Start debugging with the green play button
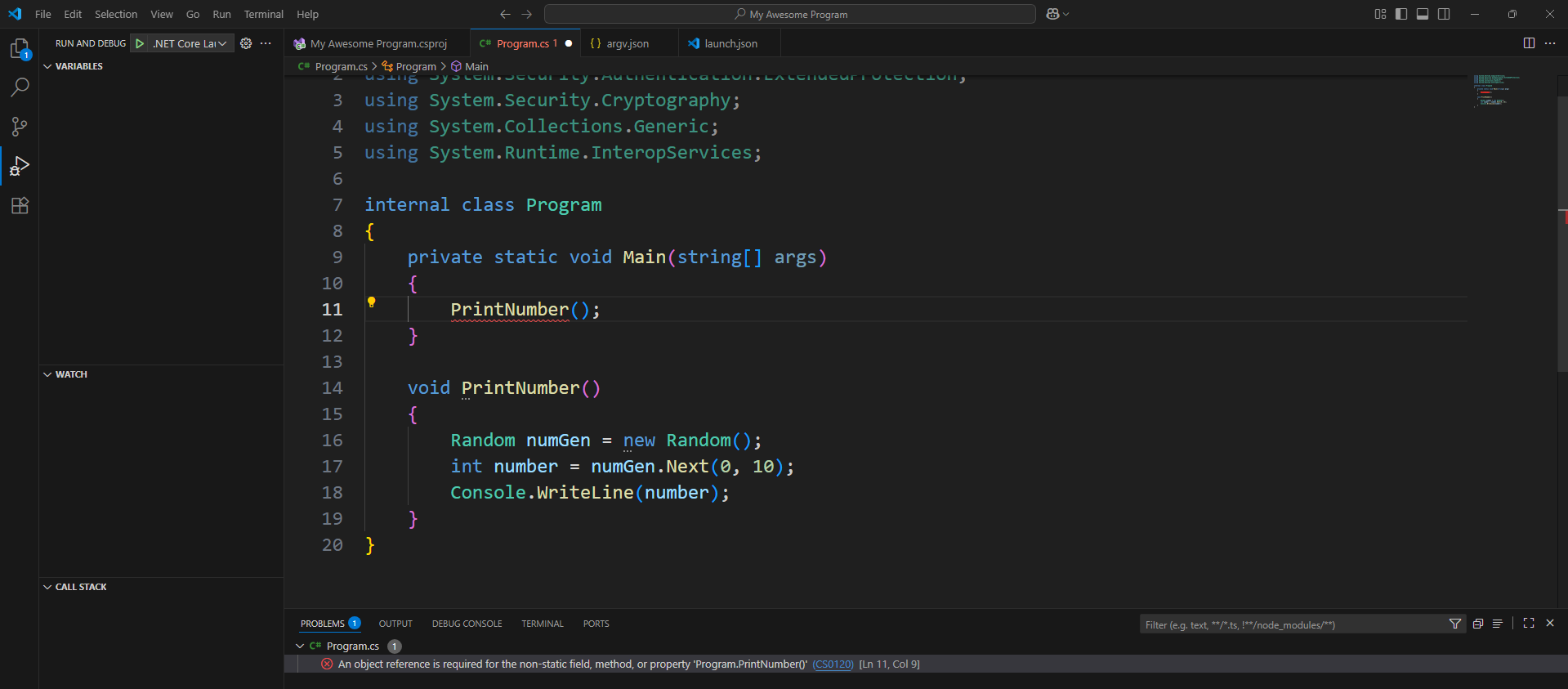1568x689 pixels. pyautogui.click(x=141, y=43)
